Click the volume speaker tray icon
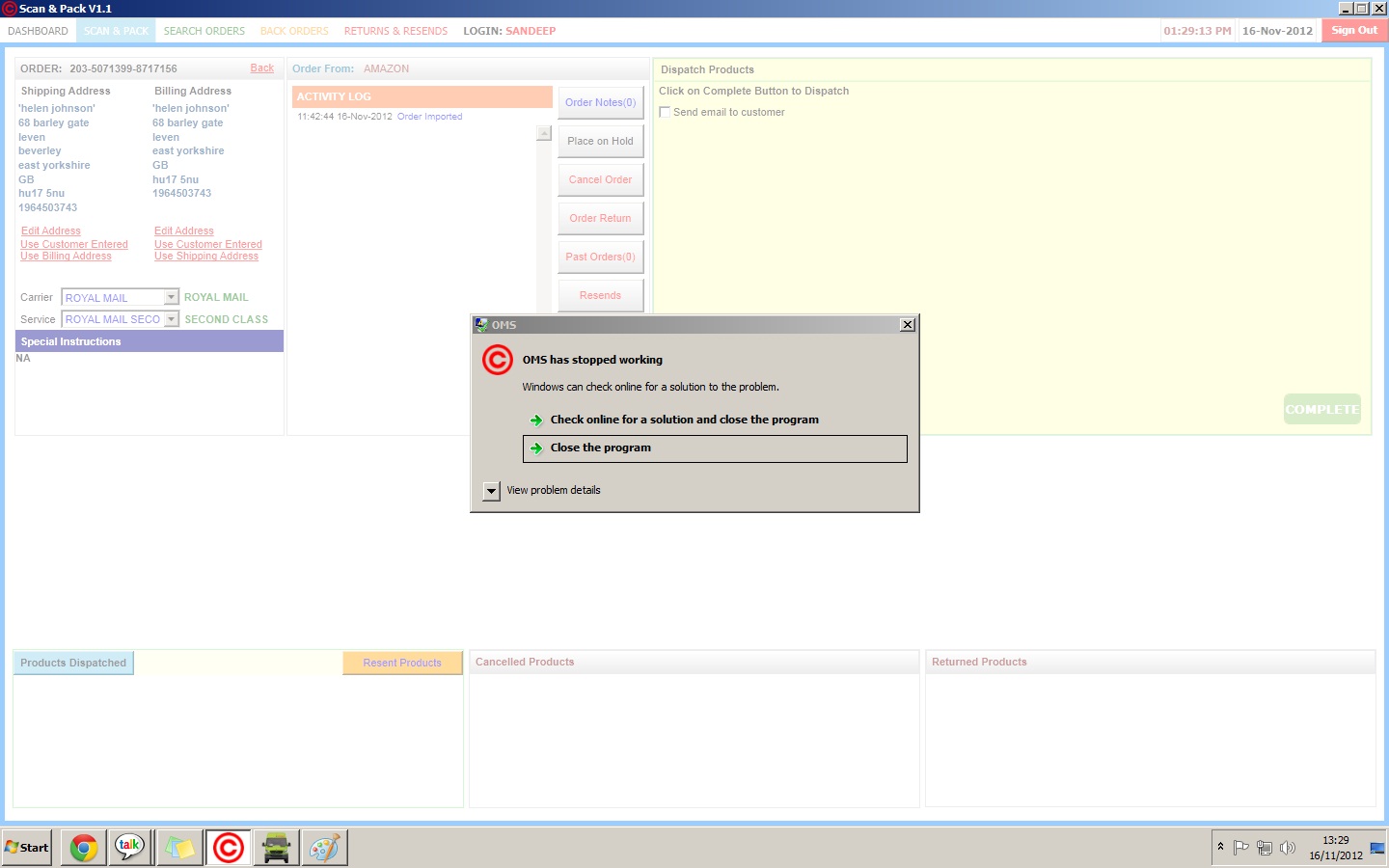 pos(1287,848)
